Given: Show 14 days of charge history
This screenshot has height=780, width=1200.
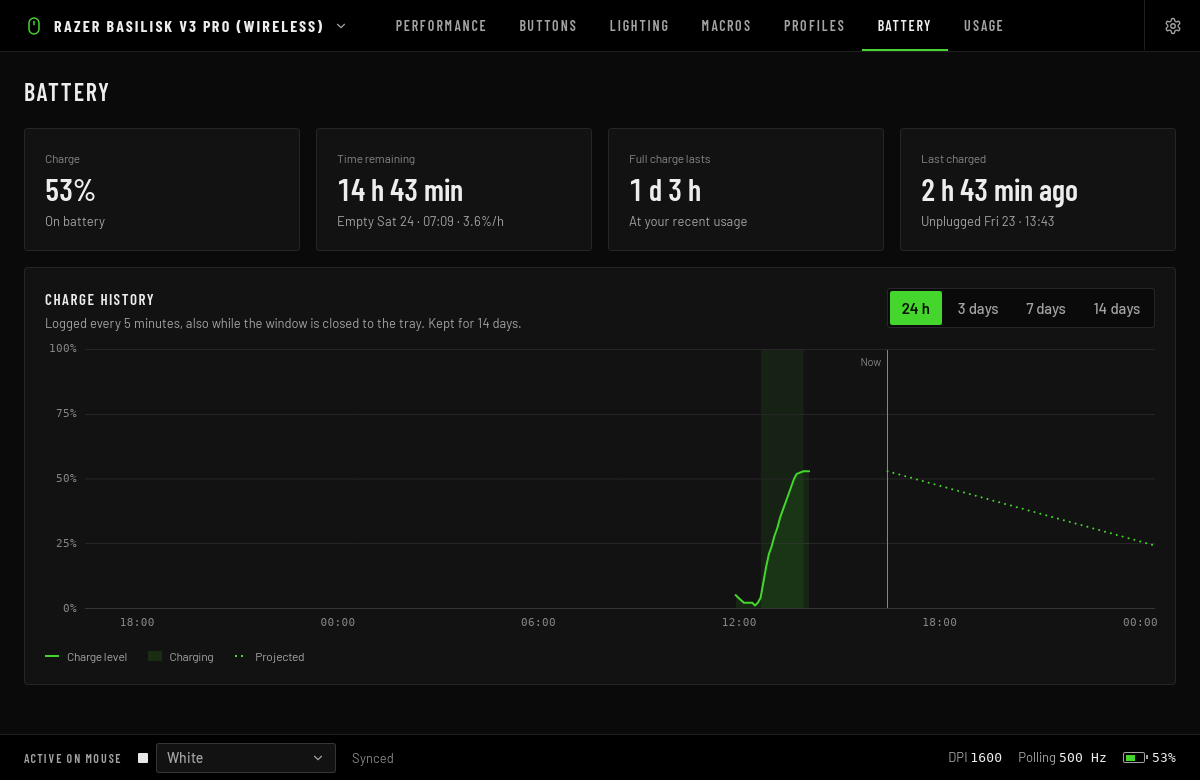Looking at the screenshot, I should [x=1117, y=309].
